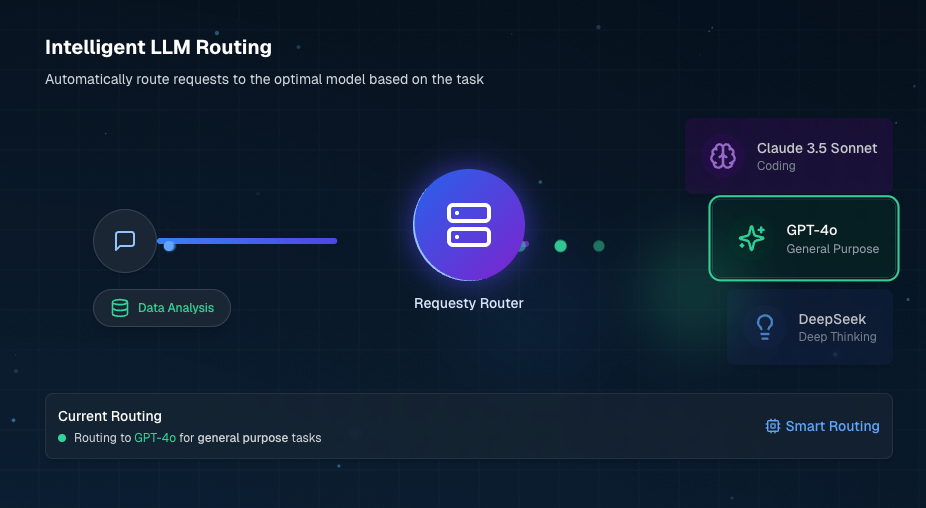
Task: Click the DeepSeek lightbulb icon
Action: tap(765, 327)
